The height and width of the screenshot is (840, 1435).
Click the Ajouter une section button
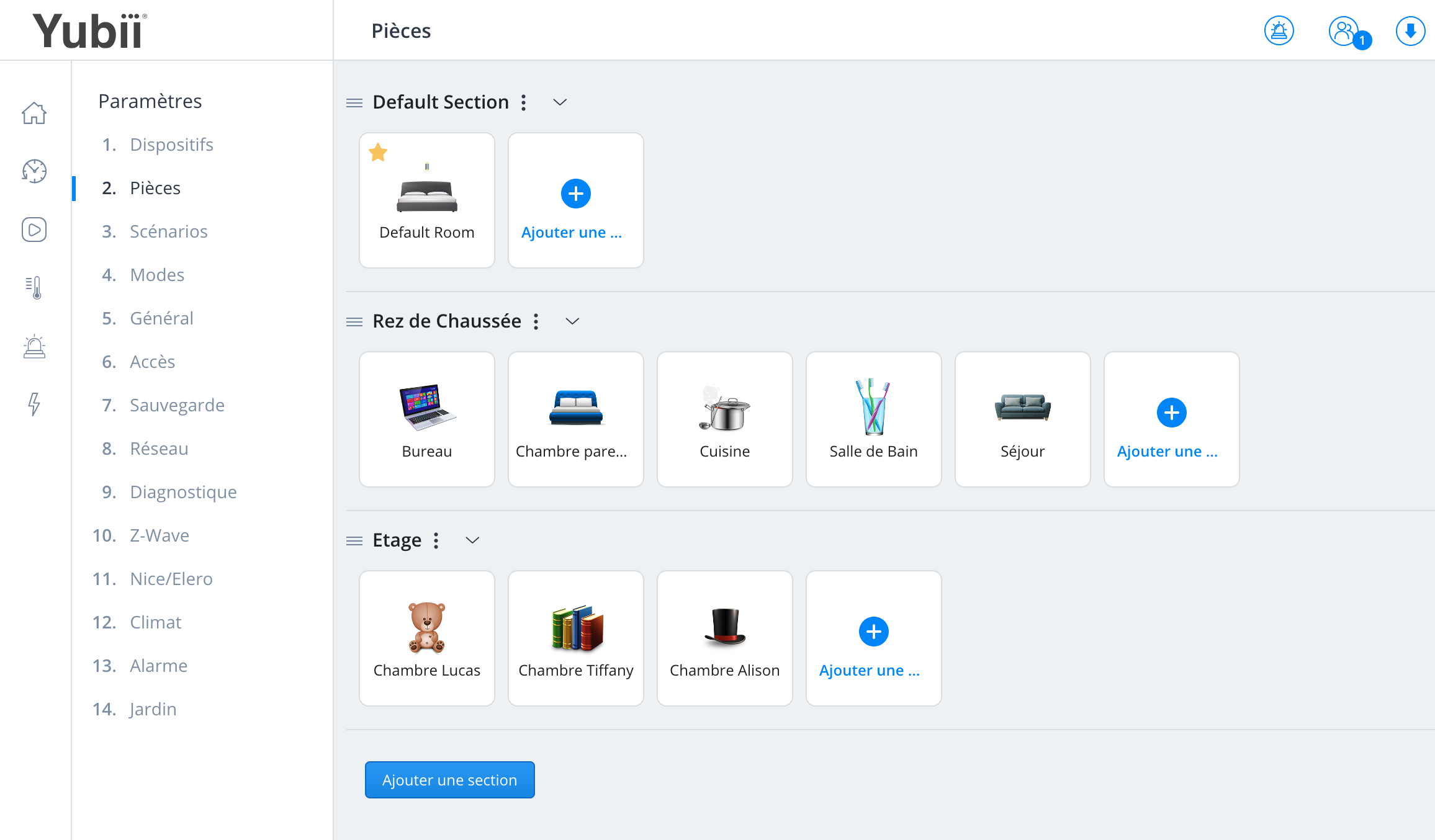pyautogui.click(x=450, y=780)
